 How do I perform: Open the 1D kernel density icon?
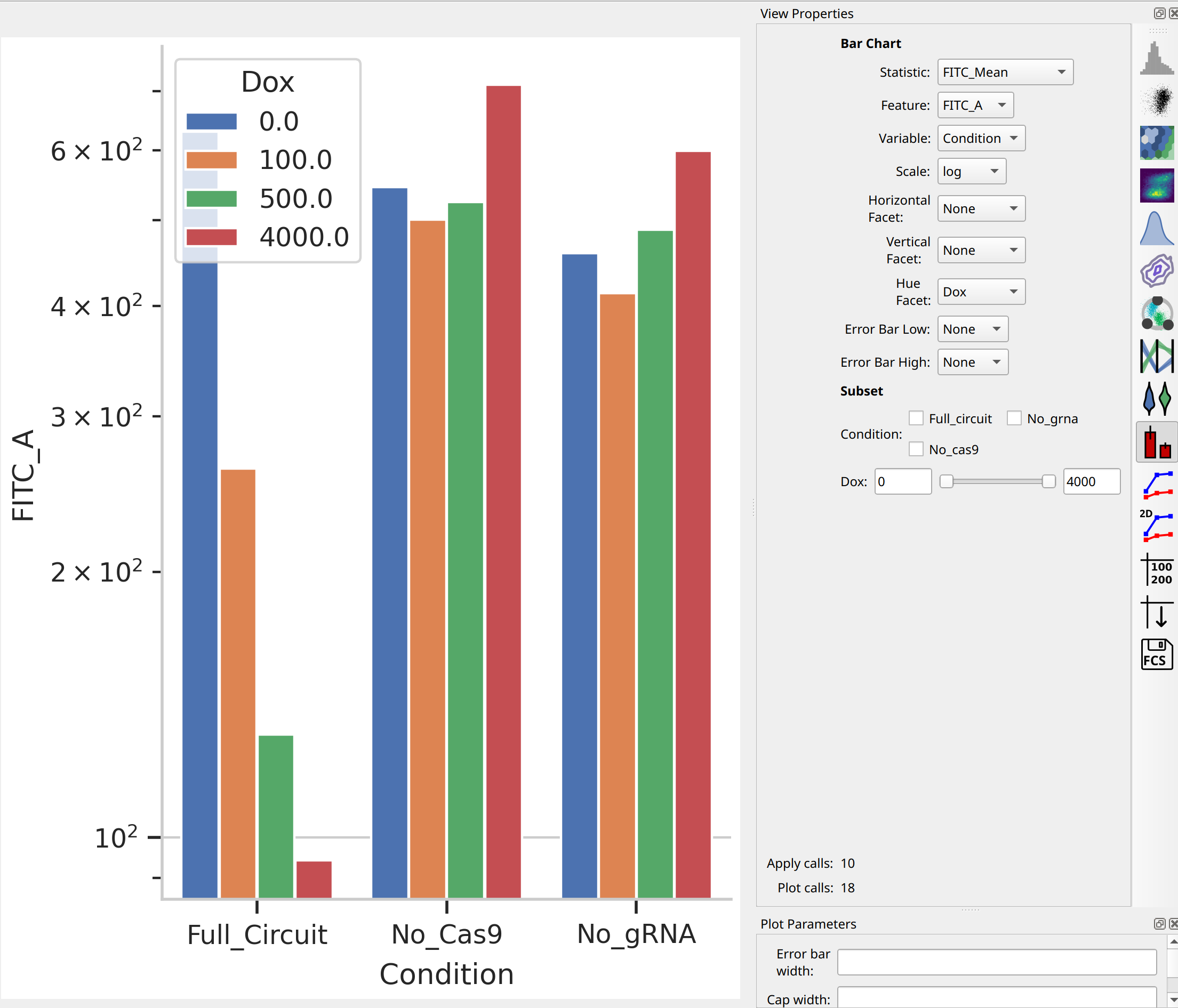point(1156,228)
